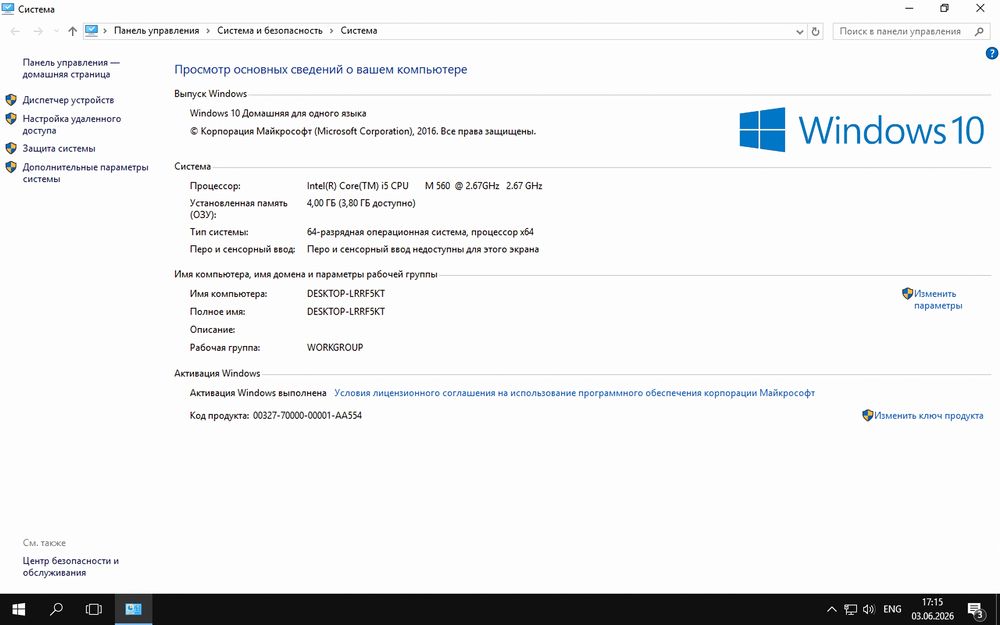The width and height of the screenshot is (1000, 625).
Task: Click product code 00327-70000-00001-AA554
Action: [307, 415]
